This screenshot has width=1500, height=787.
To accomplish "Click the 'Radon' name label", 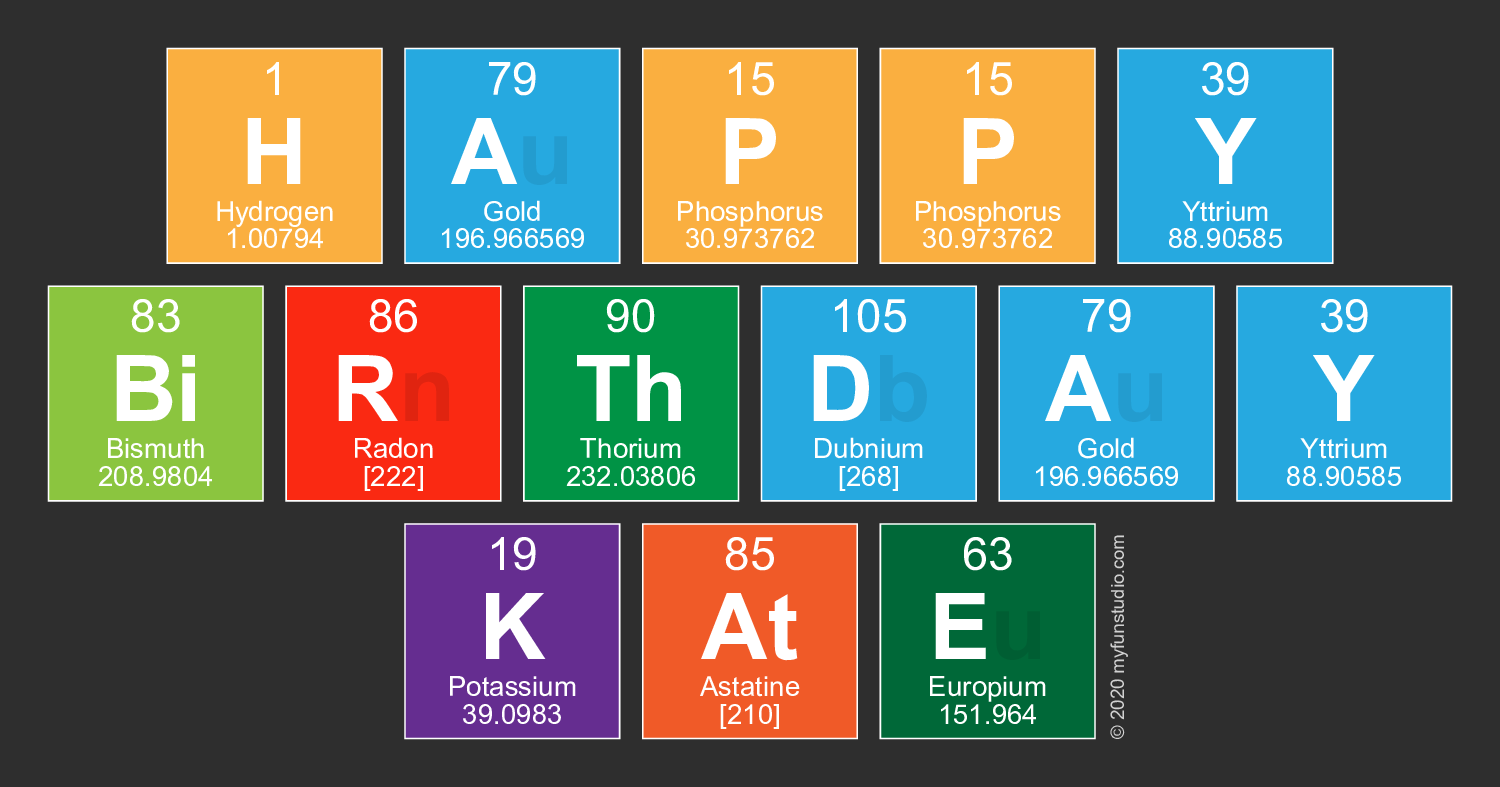I will (393, 449).
